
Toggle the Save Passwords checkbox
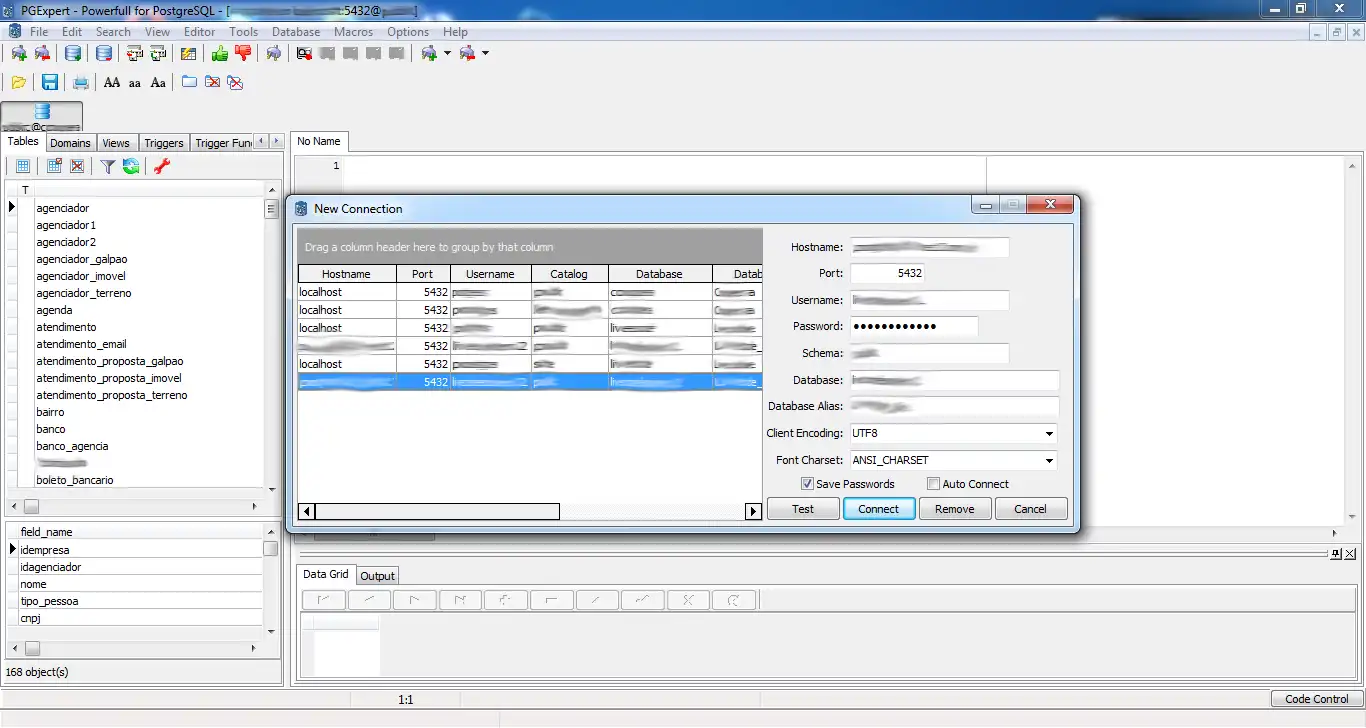(x=807, y=484)
